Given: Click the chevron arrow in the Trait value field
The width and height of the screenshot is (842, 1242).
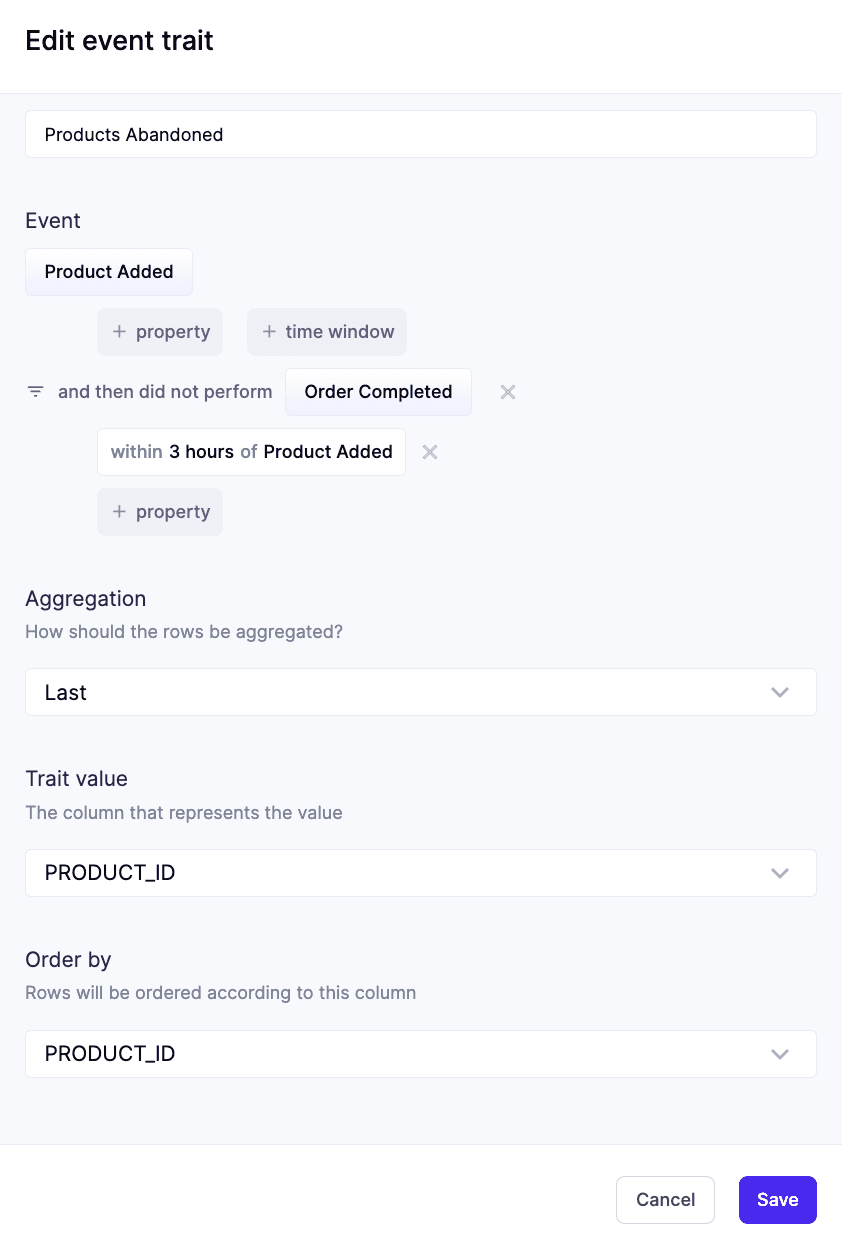Looking at the screenshot, I should click(780, 873).
